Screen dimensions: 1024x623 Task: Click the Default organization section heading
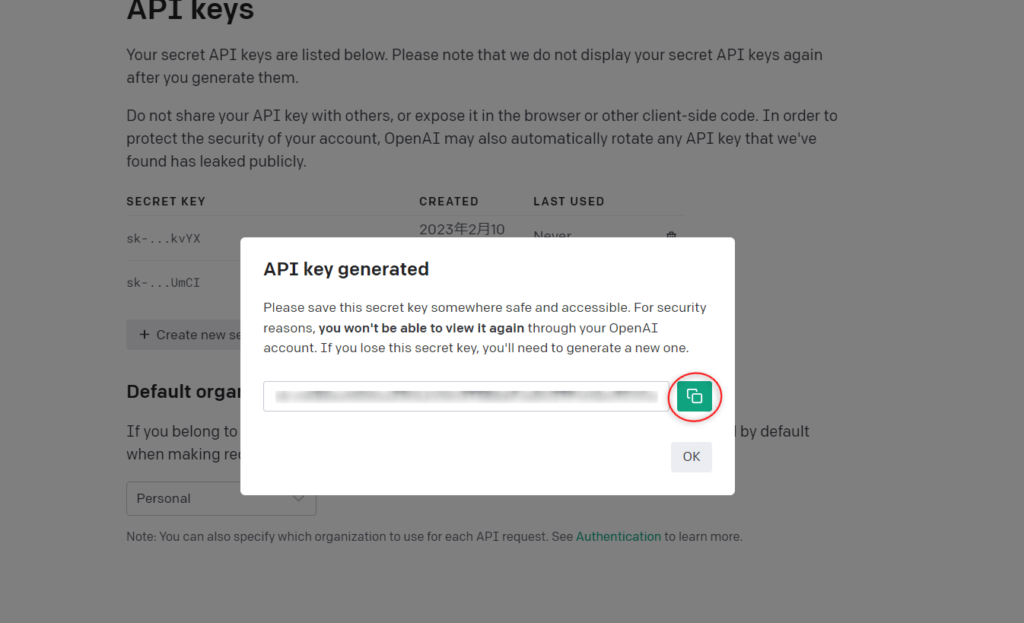coord(184,391)
